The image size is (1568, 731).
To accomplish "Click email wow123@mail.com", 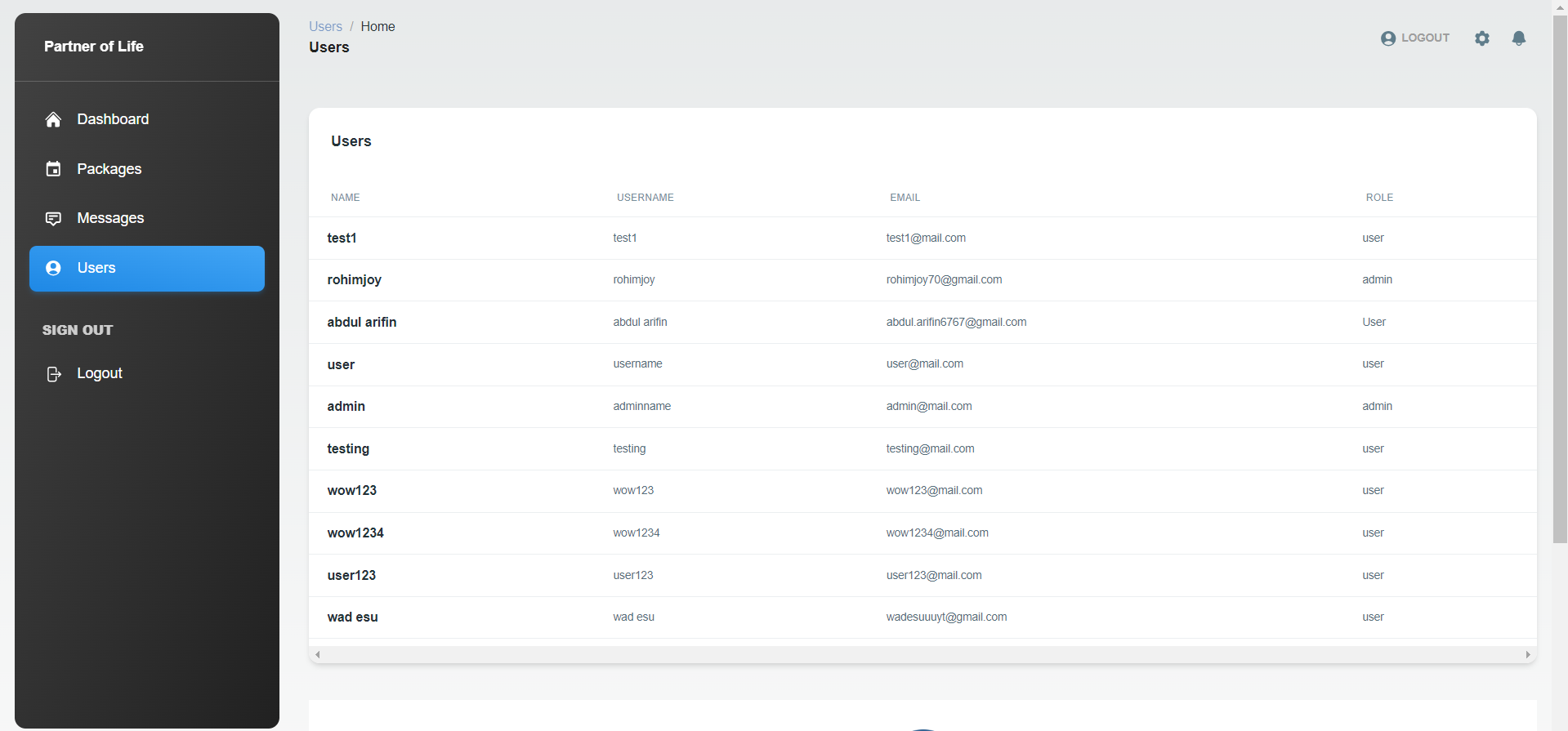I will coord(934,490).
